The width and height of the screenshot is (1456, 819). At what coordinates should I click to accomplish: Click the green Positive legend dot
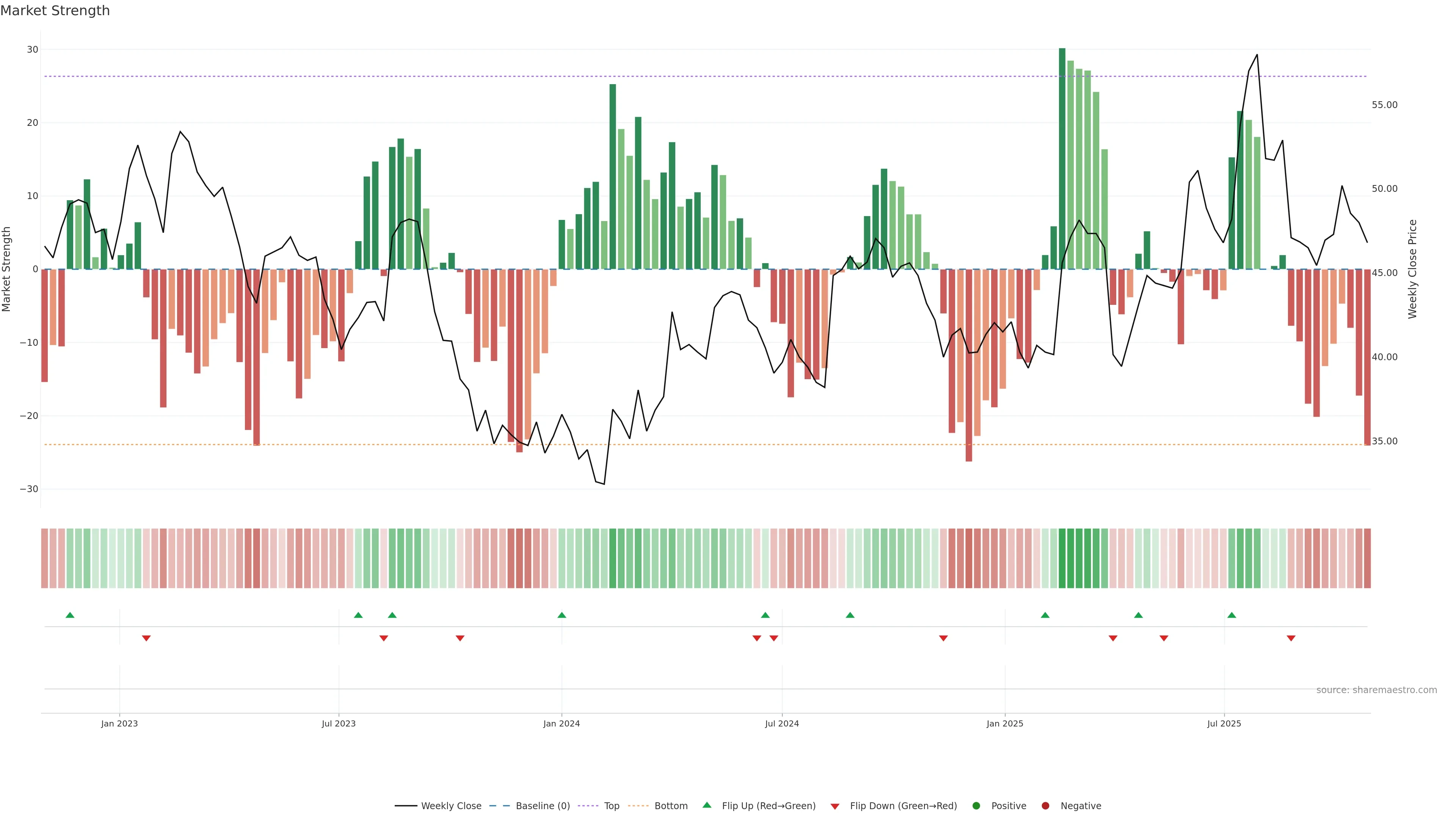pyautogui.click(x=976, y=806)
